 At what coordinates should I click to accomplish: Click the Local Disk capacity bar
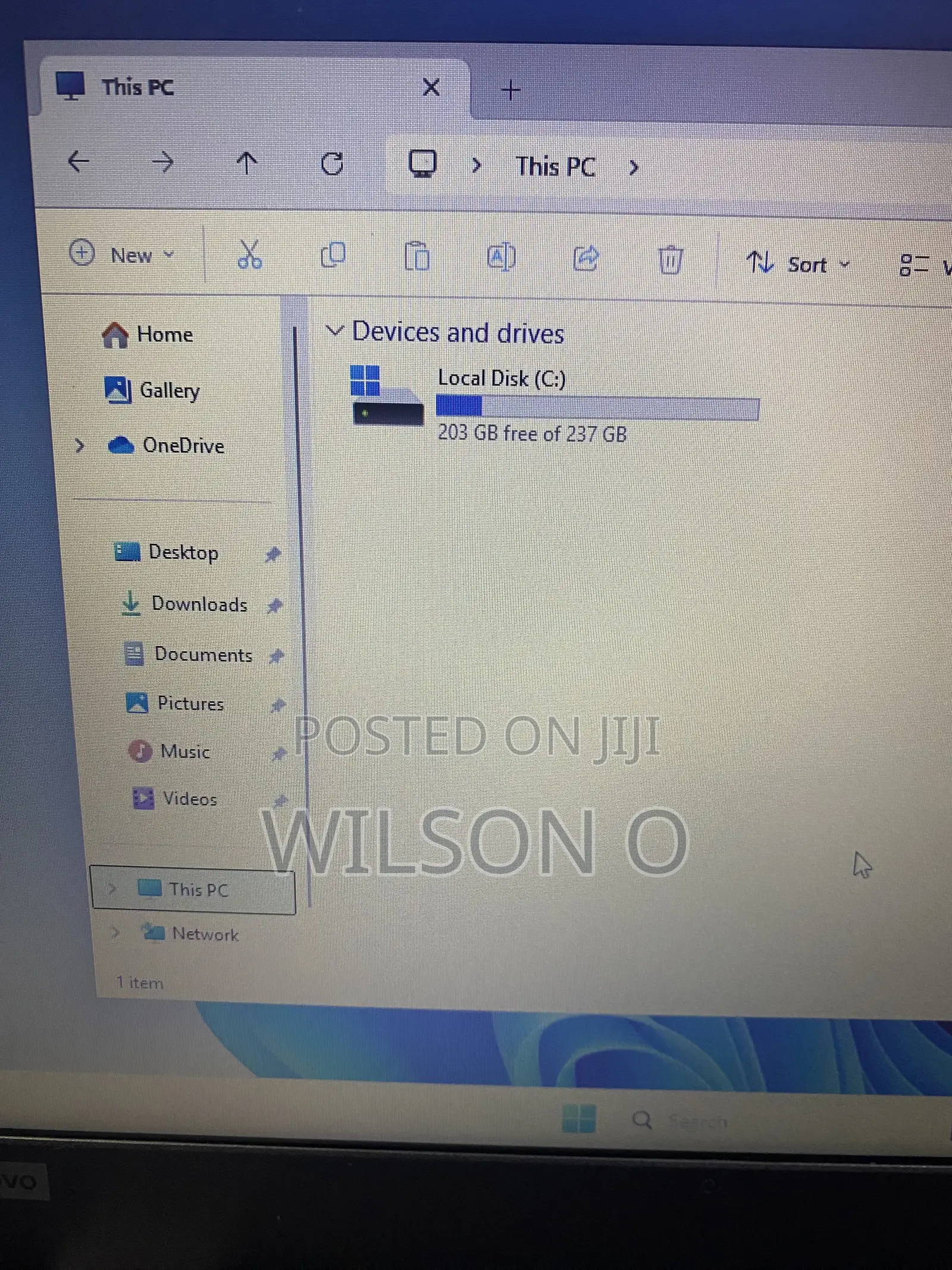(598, 408)
